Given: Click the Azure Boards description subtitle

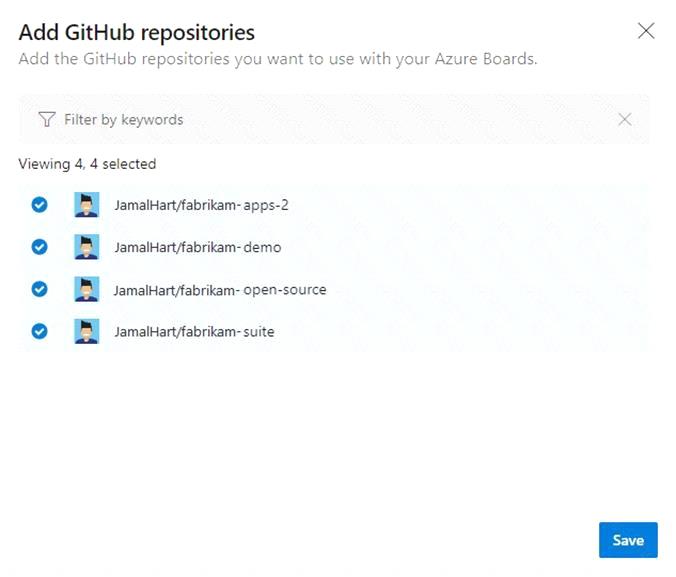Looking at the screenshot, I should coord(278,59).
